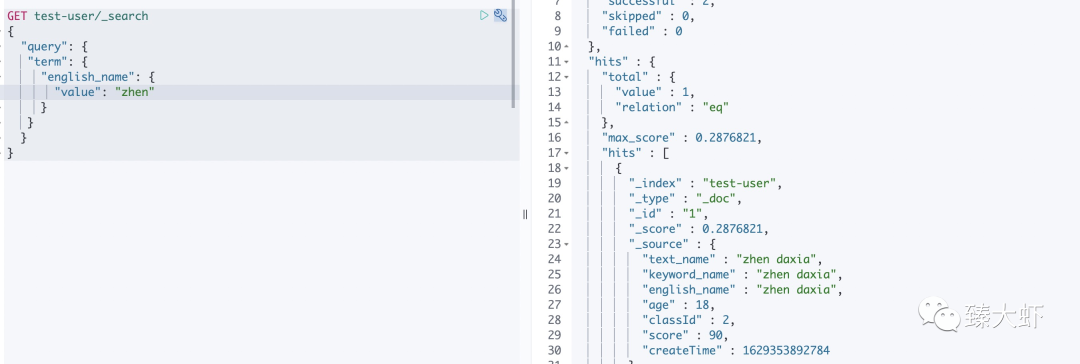Click the "query" key in the request

tap(44, 46)
